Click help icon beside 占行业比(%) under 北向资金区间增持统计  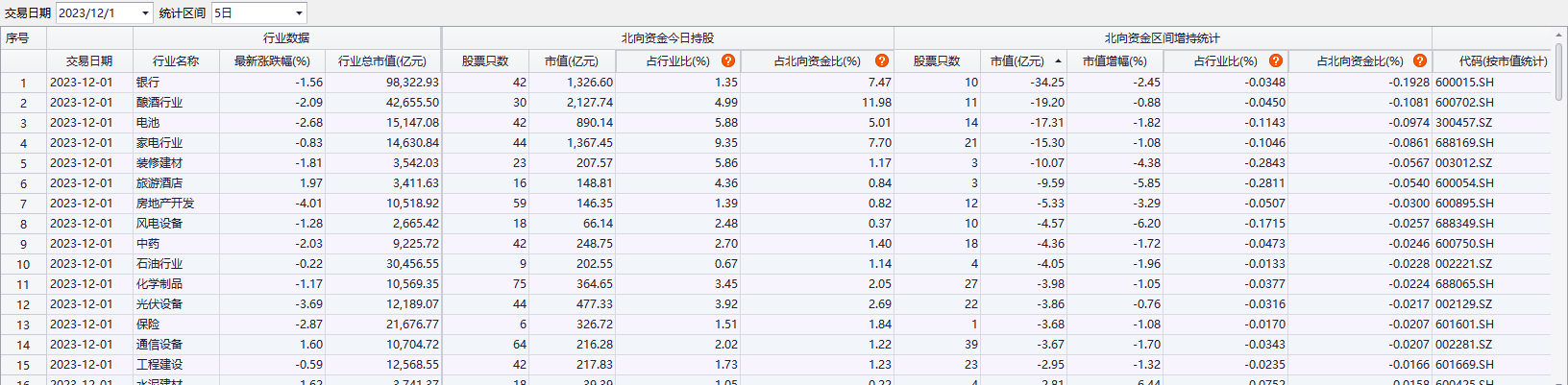pos(1276,60)
